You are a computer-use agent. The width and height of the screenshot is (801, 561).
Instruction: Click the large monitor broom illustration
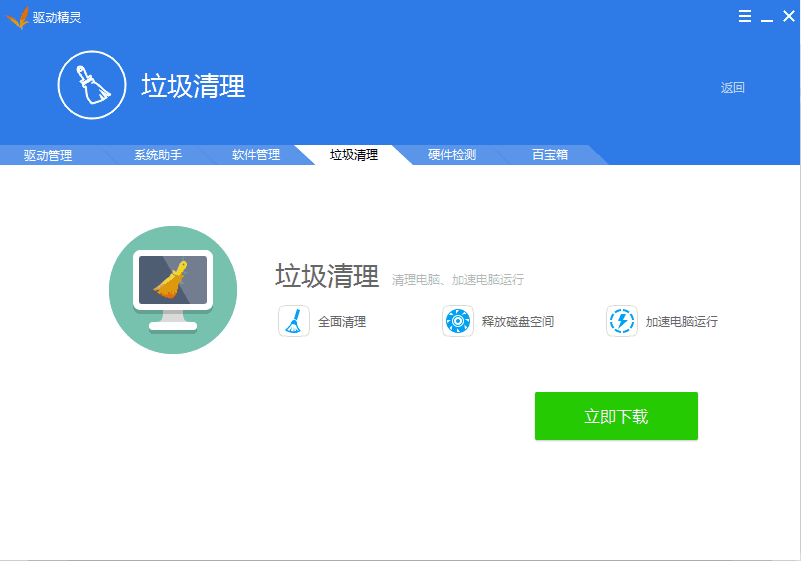click(x=173, y=290)
